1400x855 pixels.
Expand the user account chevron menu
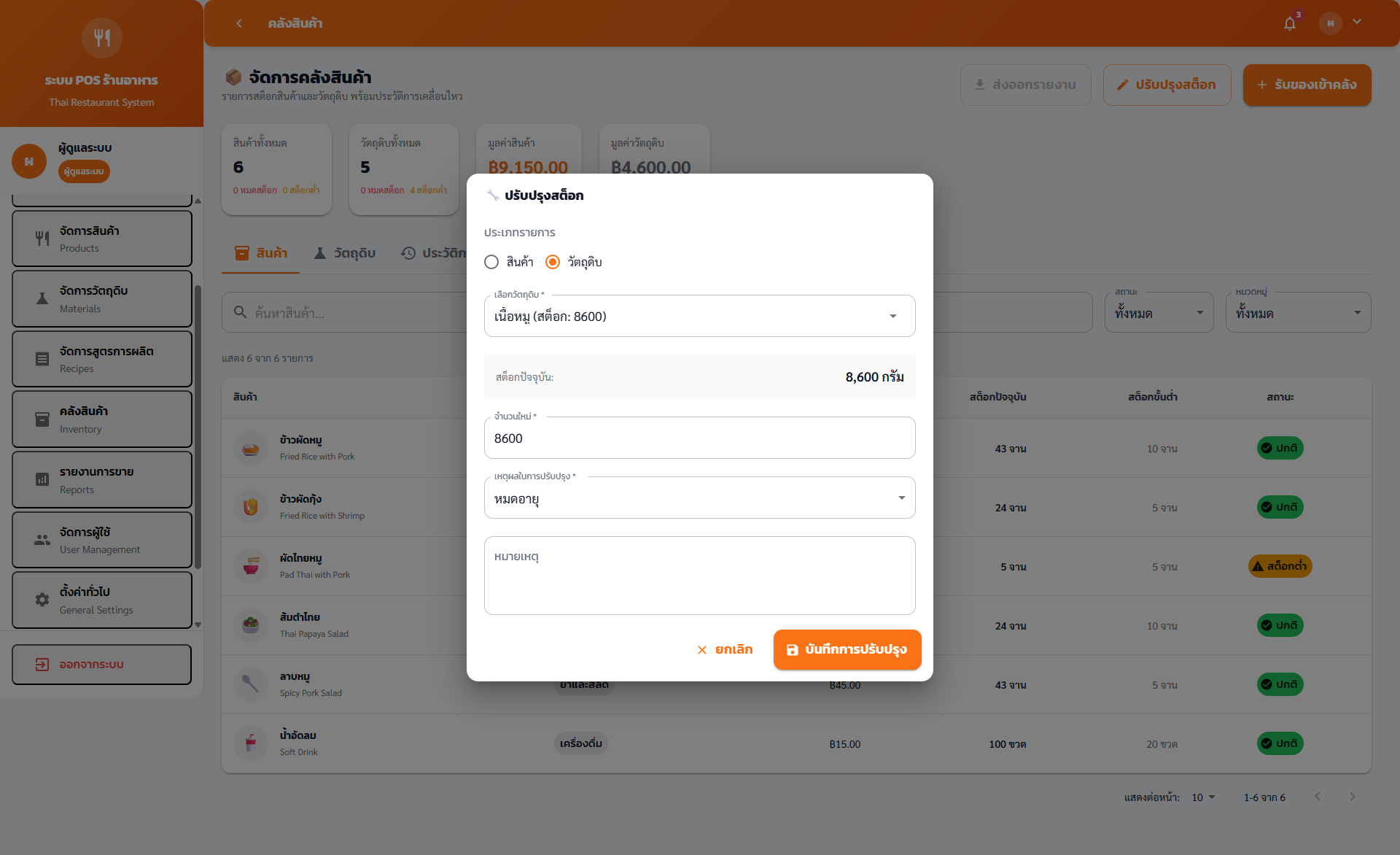[1357, 22]
